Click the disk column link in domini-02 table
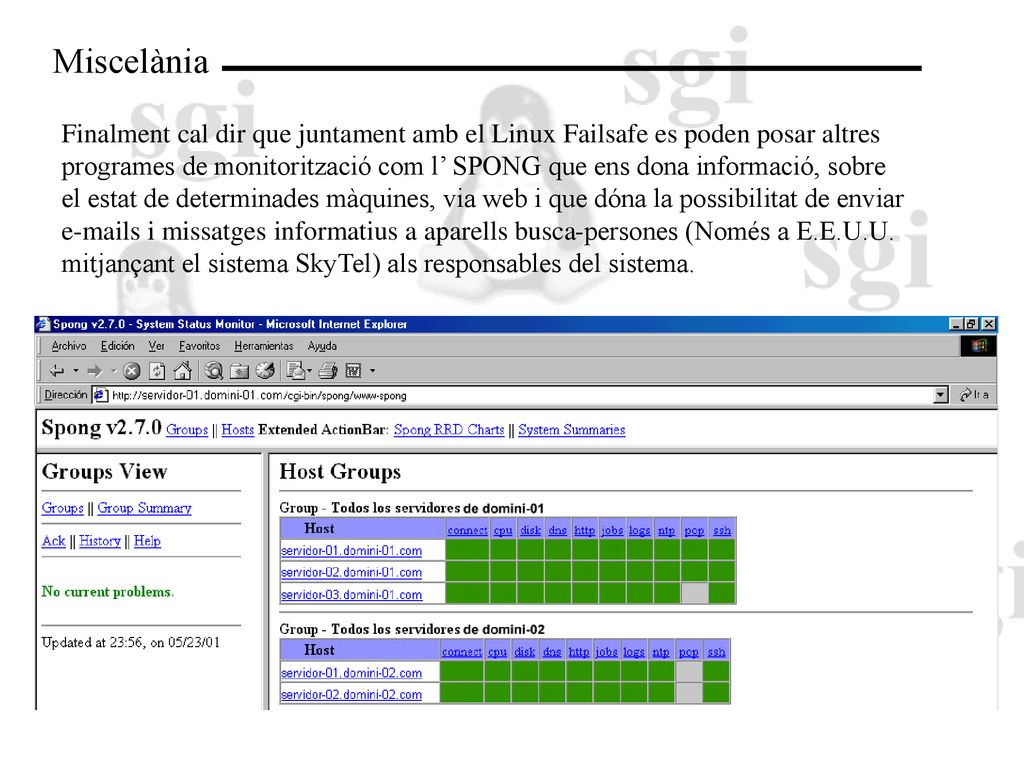 [524, 652]
